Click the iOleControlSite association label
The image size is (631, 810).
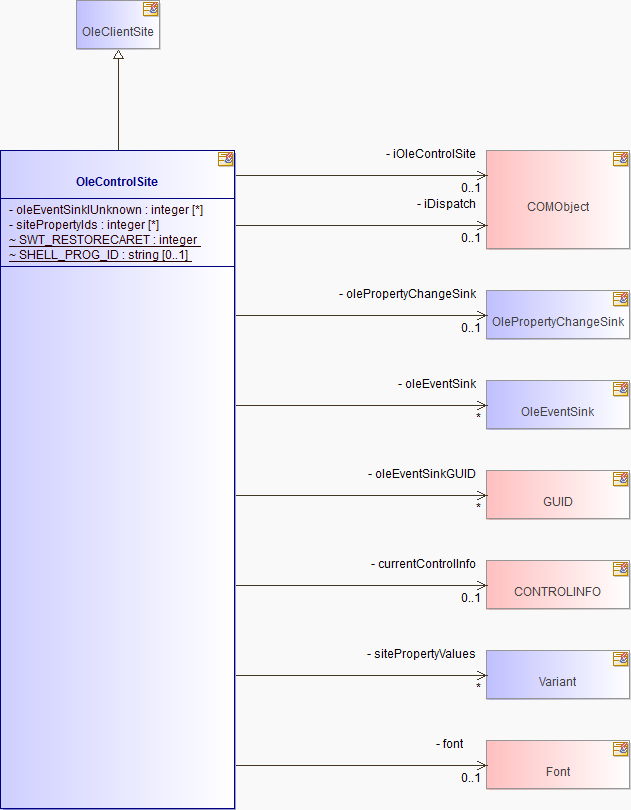[431, 154]
